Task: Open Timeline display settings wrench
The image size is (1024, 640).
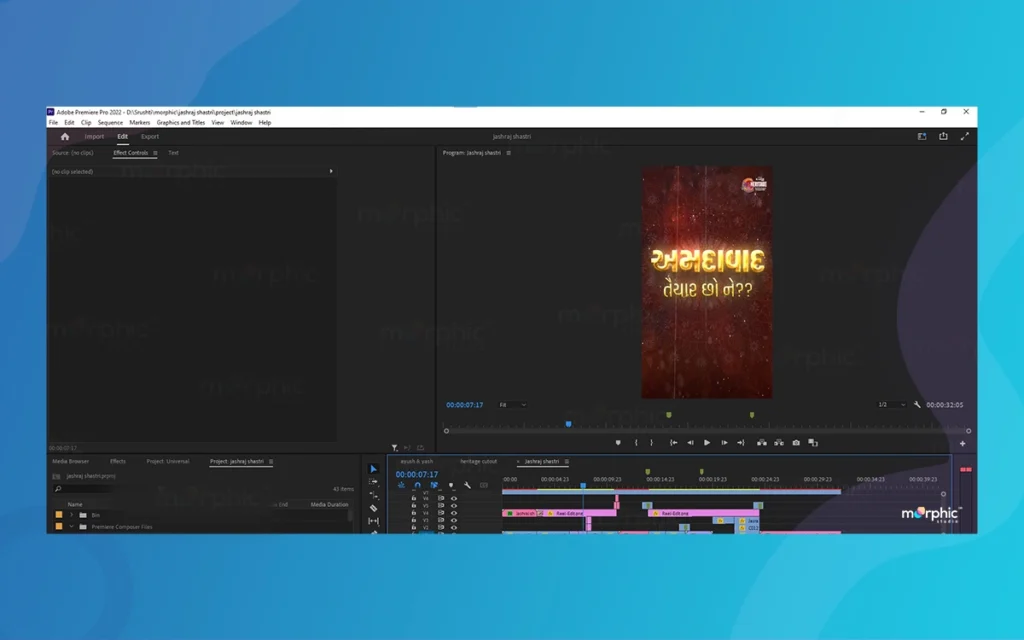Action: 467,485
